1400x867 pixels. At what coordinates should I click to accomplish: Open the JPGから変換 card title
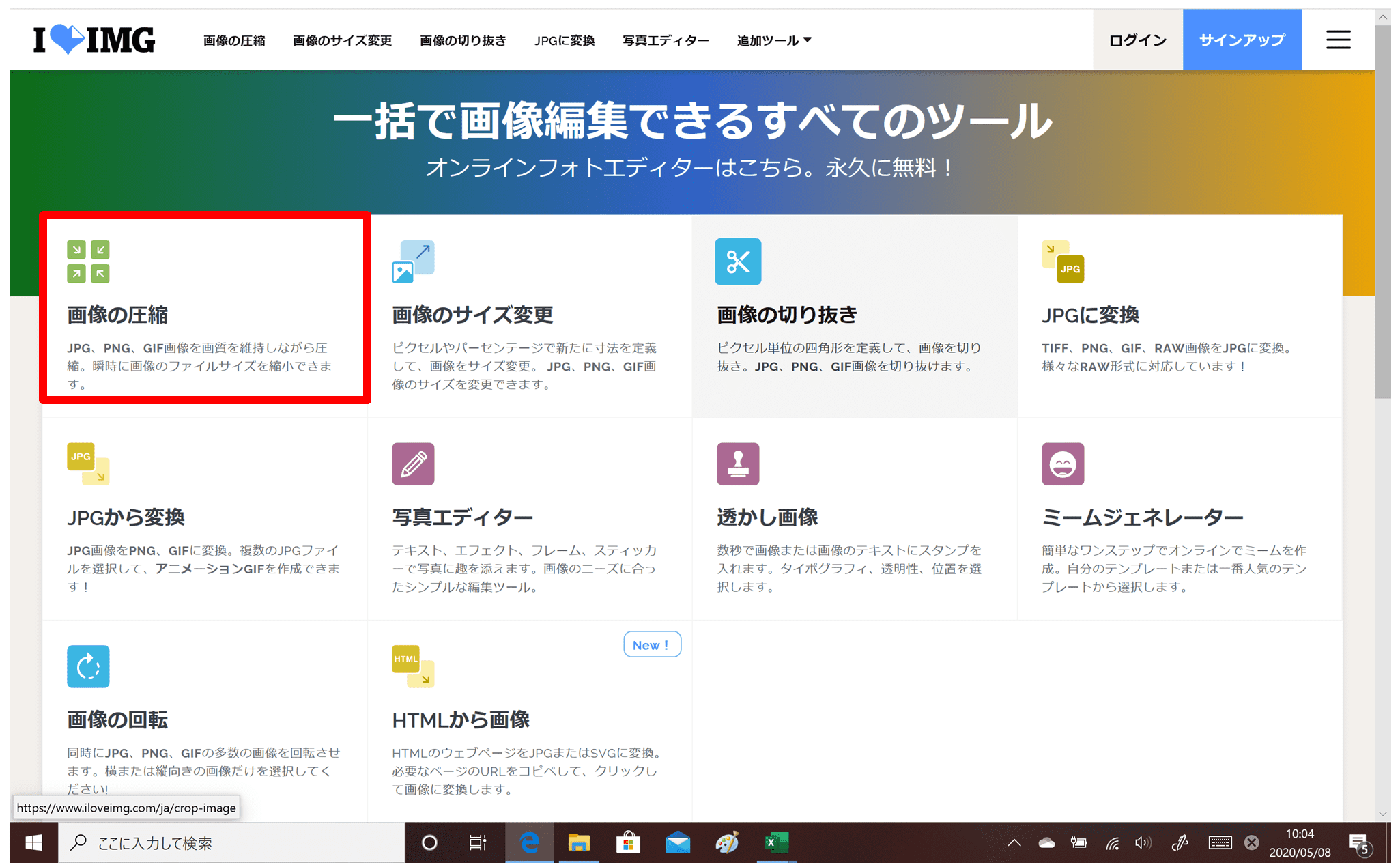126,517
